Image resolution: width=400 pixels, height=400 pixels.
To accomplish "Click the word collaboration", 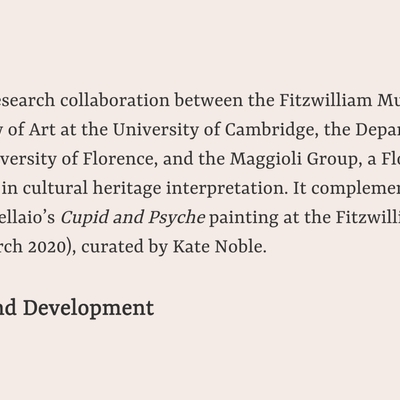I will pos(115,100).
